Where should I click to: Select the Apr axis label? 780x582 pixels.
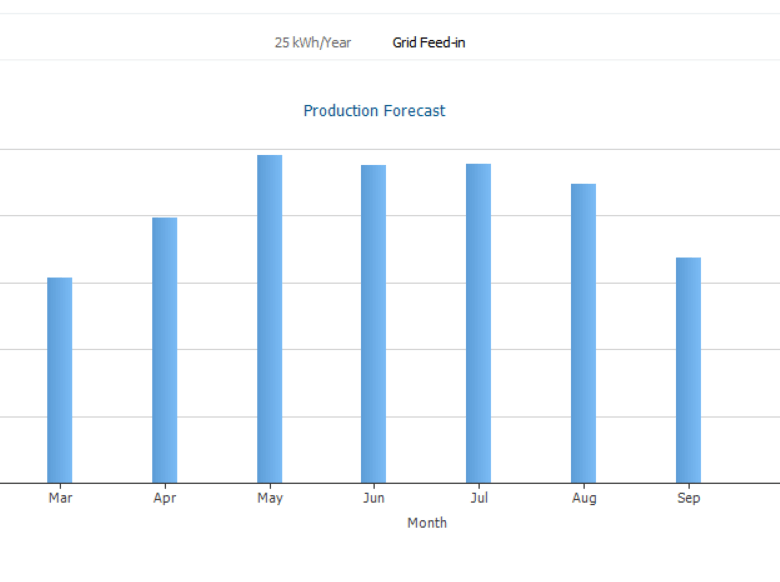[165, 498]
